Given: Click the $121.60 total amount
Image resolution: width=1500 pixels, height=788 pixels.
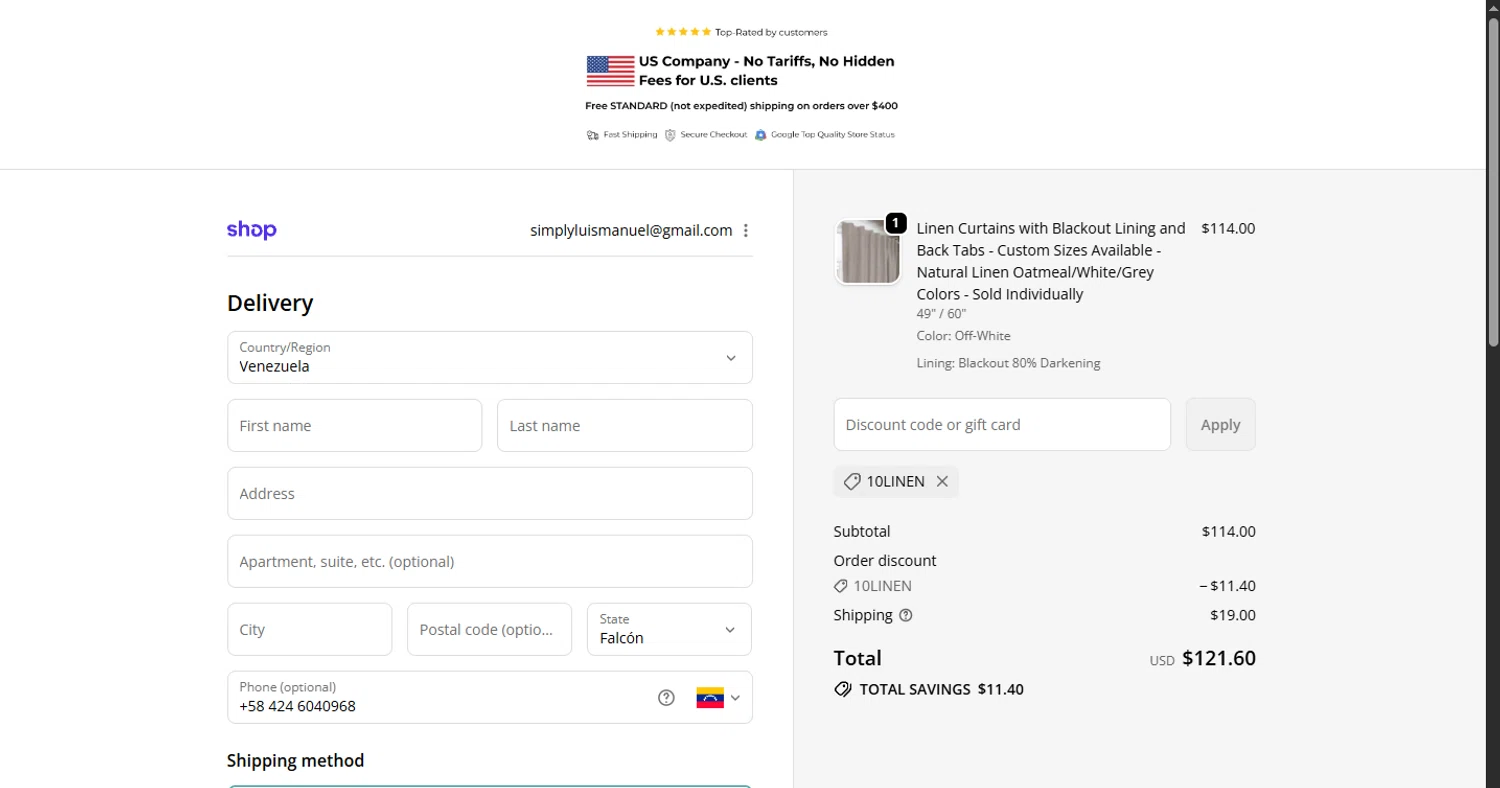Looking at the screenshot, I should tap(1219, 658).
